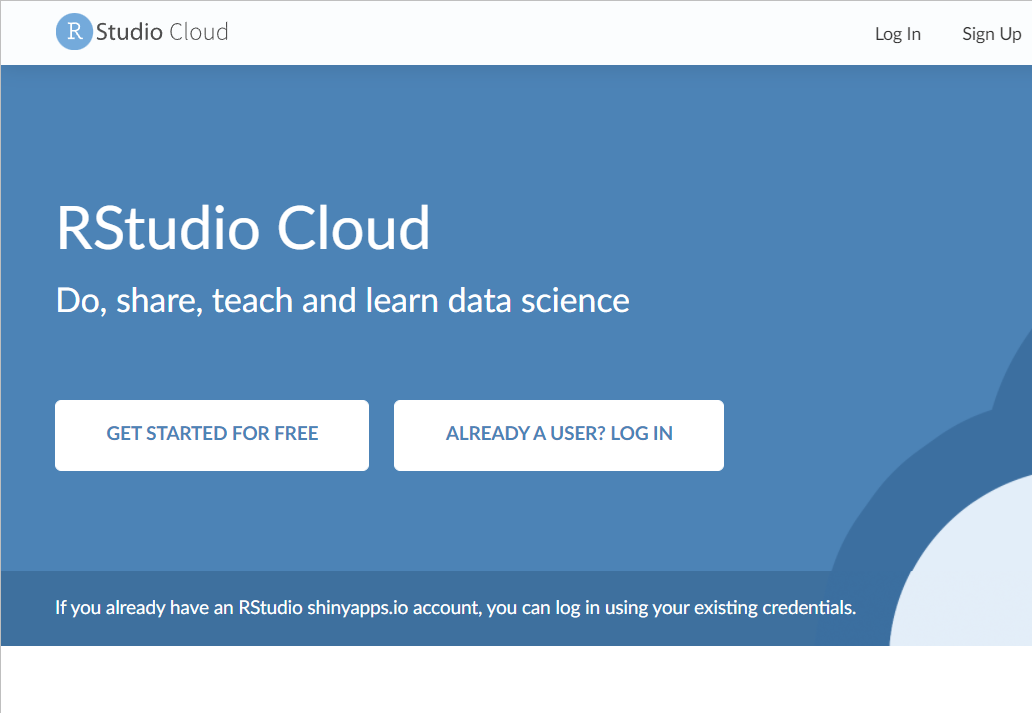Screen dimensions: 1032x713
Task: Open login from the top navigation bar
Action: [897, 33]
